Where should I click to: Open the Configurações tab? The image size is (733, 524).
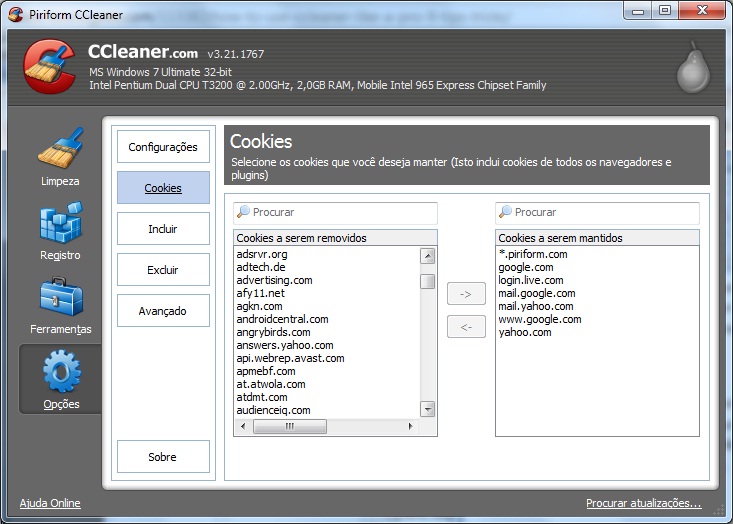coord(163,147)
